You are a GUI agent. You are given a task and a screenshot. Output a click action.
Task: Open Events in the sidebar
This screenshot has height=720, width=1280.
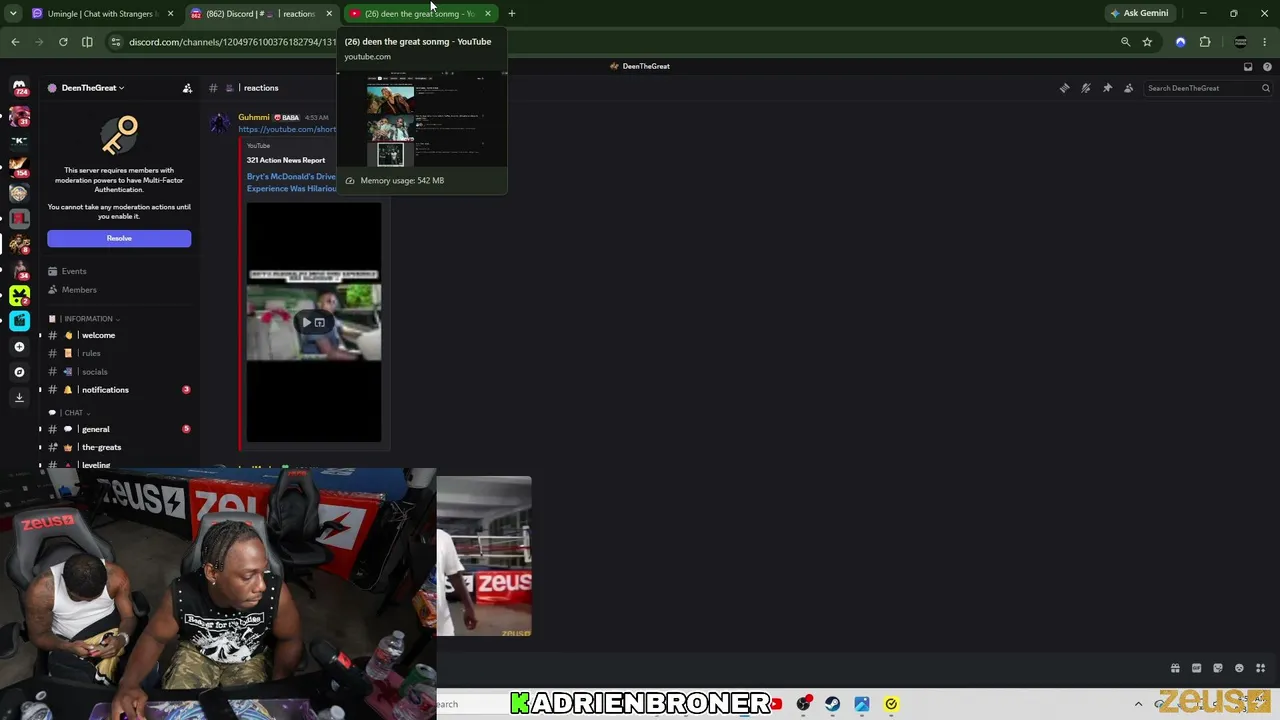(x=74, y=271)
